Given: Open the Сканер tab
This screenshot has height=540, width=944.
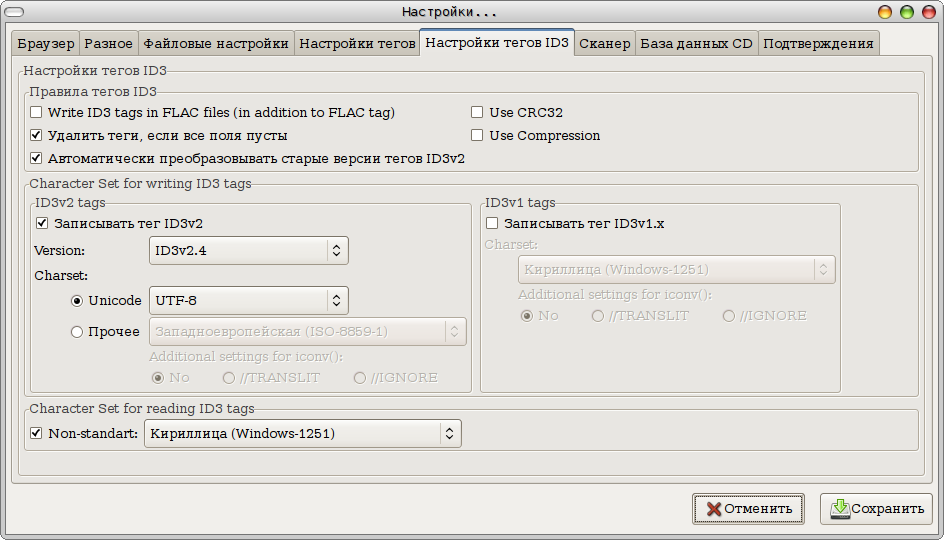Looking at the screenshot, I should click(x=604, y=43).
